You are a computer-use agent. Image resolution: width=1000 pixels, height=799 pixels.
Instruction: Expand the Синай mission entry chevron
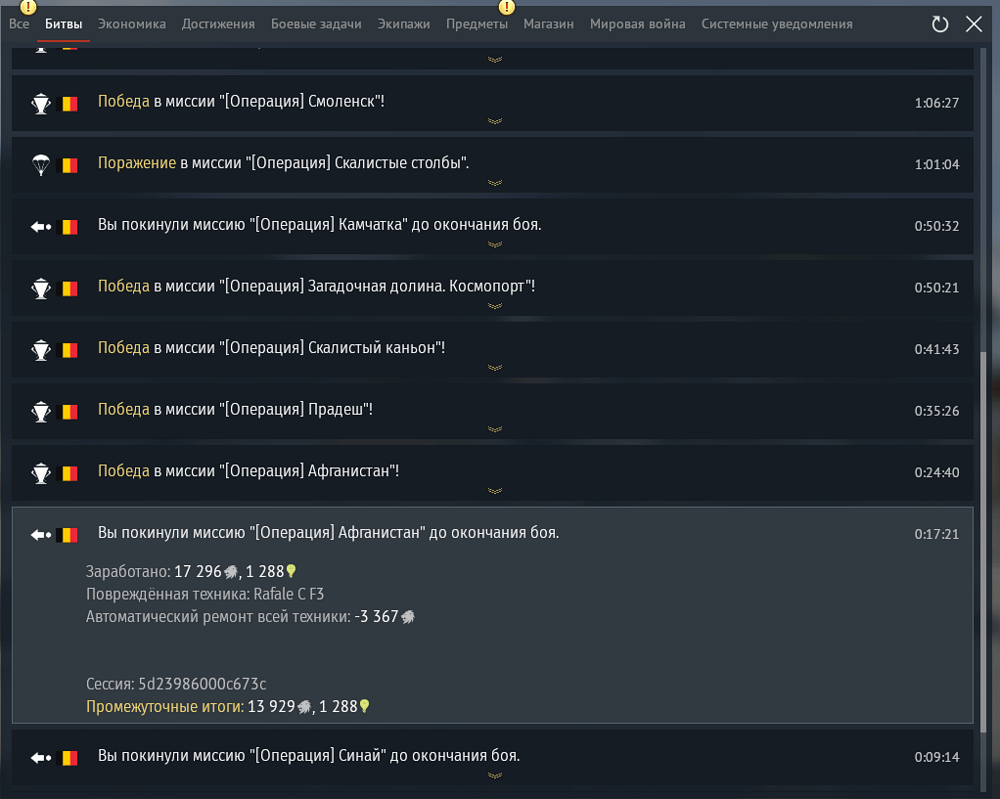click(x=493, y=776)
